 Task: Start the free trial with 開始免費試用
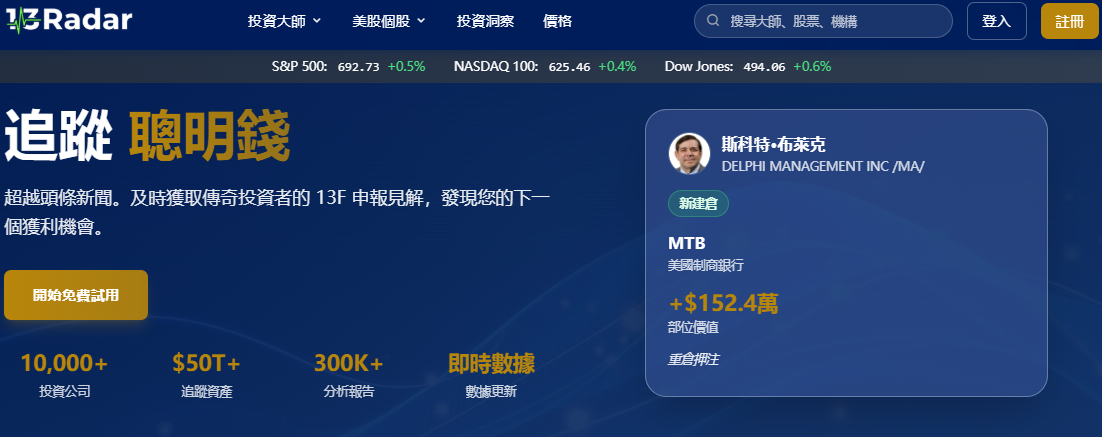click(x=76, y=295)
